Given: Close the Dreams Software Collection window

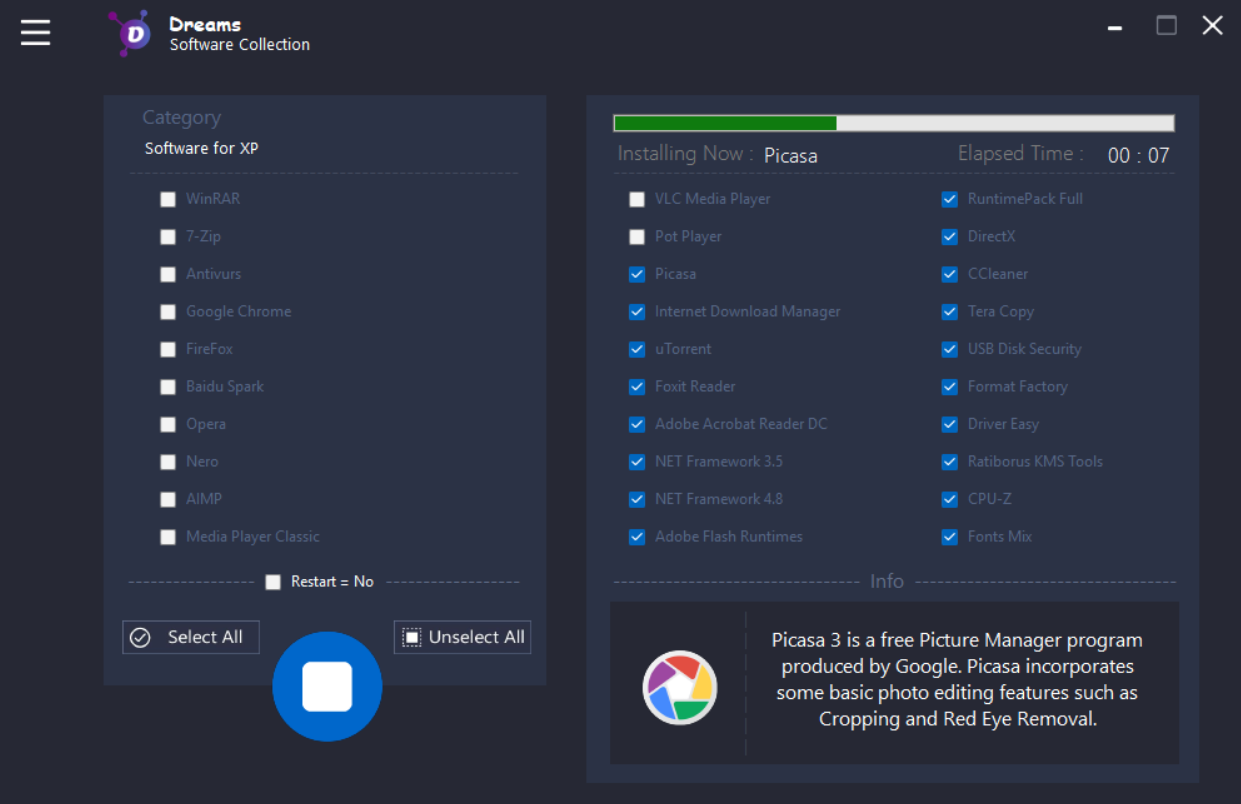Looking at the screenshot, I should point(1212,26).
